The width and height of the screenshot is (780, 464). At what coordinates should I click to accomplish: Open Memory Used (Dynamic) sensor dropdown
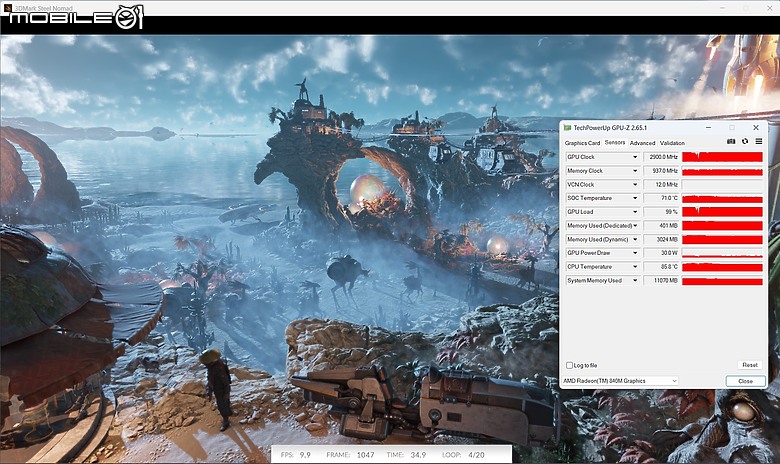click(635, 240)
